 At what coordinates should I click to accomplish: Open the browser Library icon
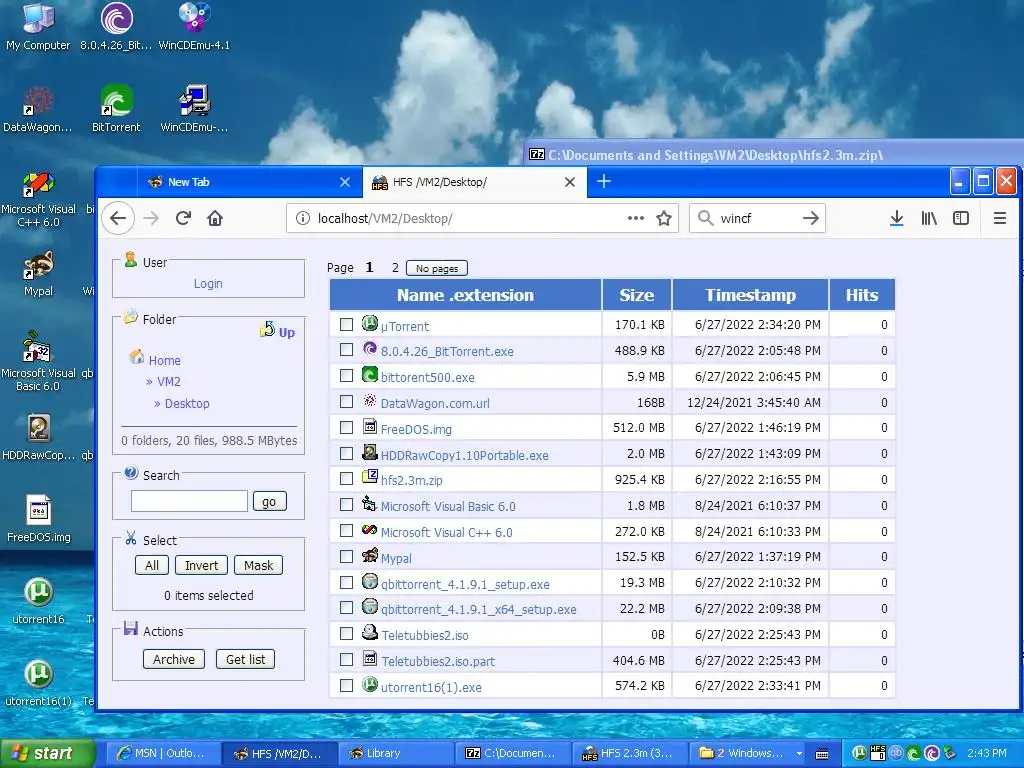[x=929, y=218]
